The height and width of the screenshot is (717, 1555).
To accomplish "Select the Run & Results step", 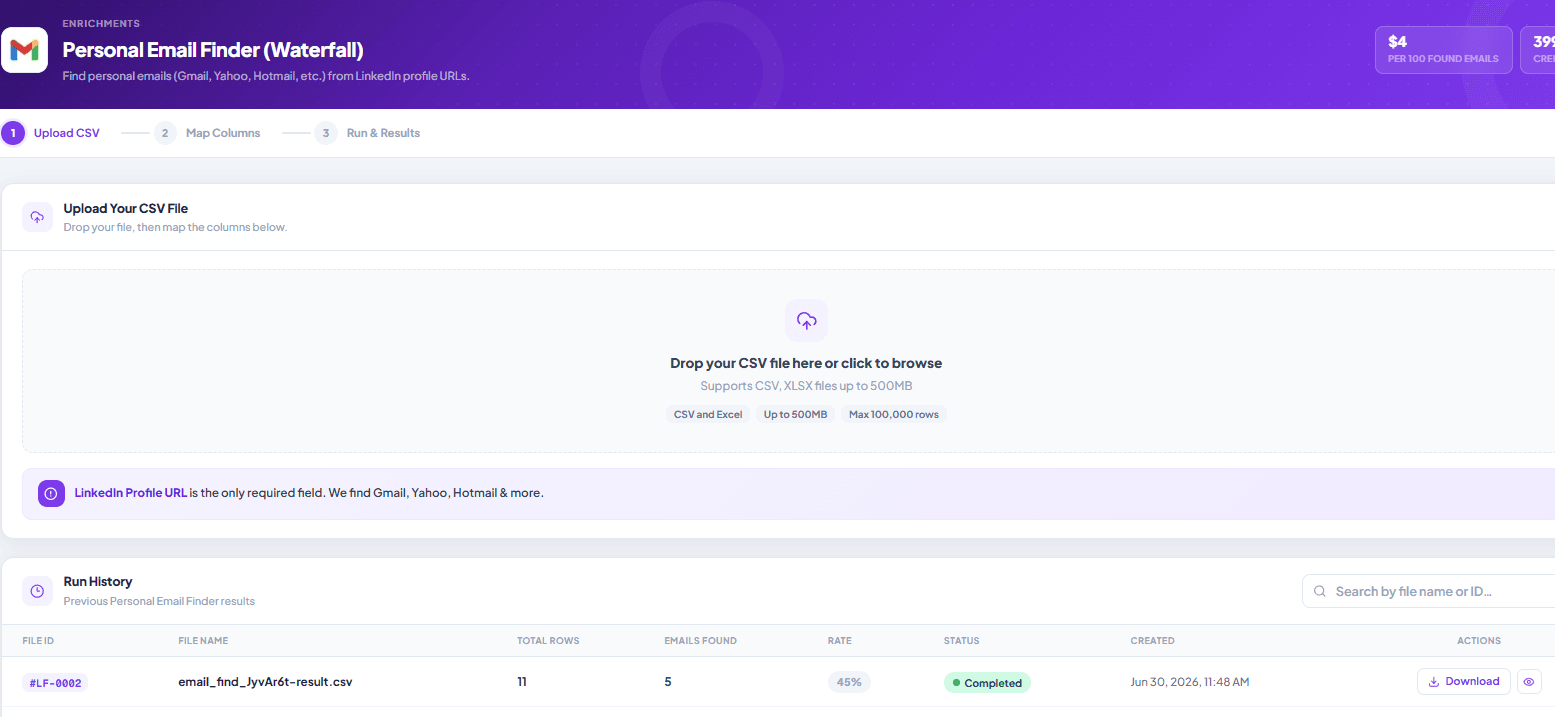I will pos(367,133).
